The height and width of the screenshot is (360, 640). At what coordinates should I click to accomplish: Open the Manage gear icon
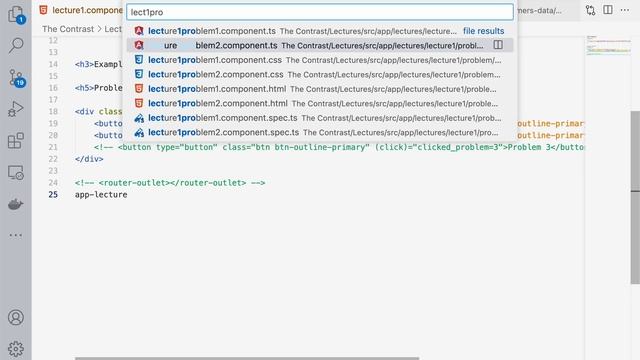(16, 349)
